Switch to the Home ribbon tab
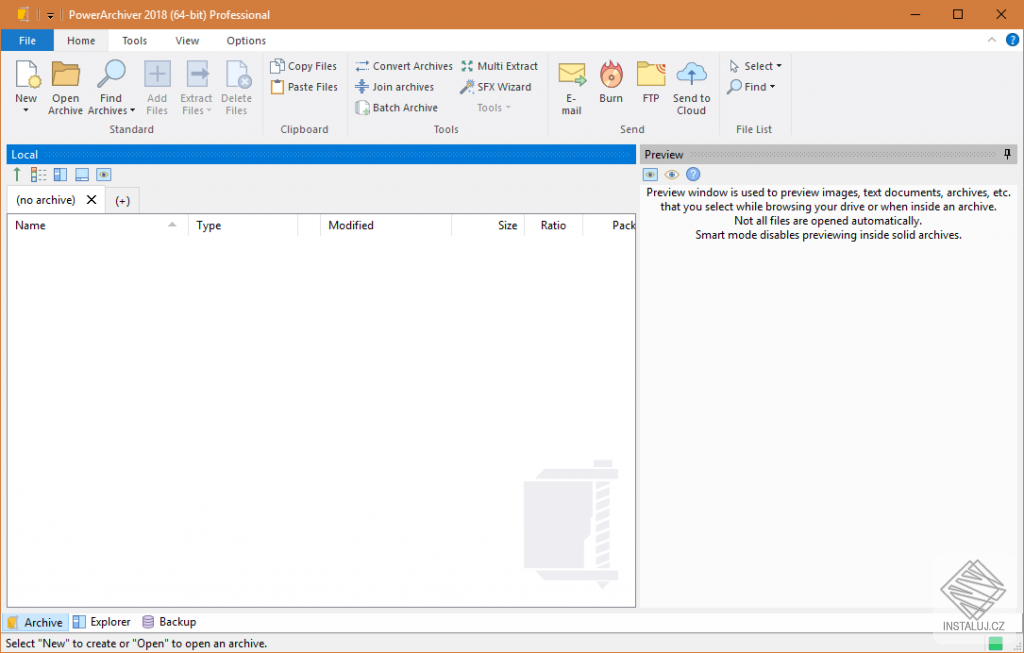Image resolution: width=1024 pixels, height=653 pixels. pos(81,40)
